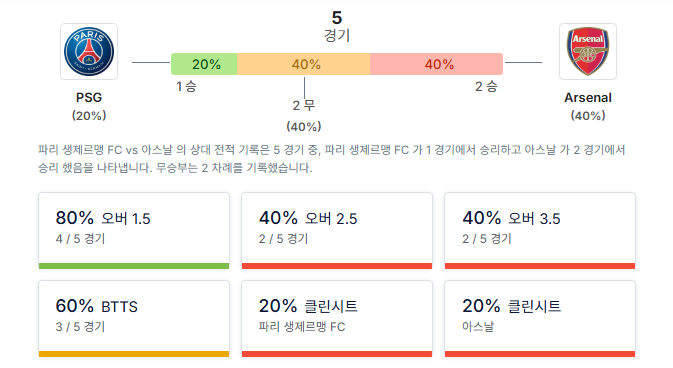
Task: Click the green 20% win bar segment
Action: (204, 64)
